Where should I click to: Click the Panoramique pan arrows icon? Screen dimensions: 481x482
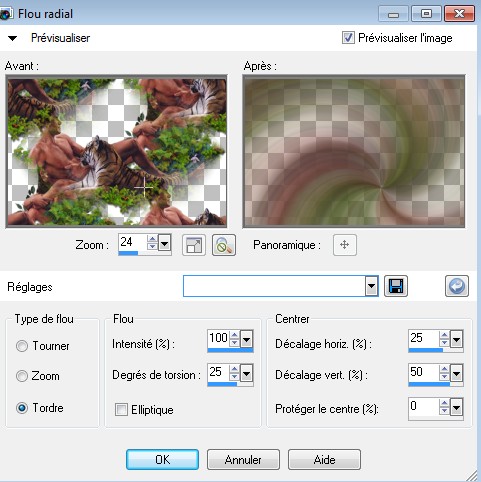[345, 245]
